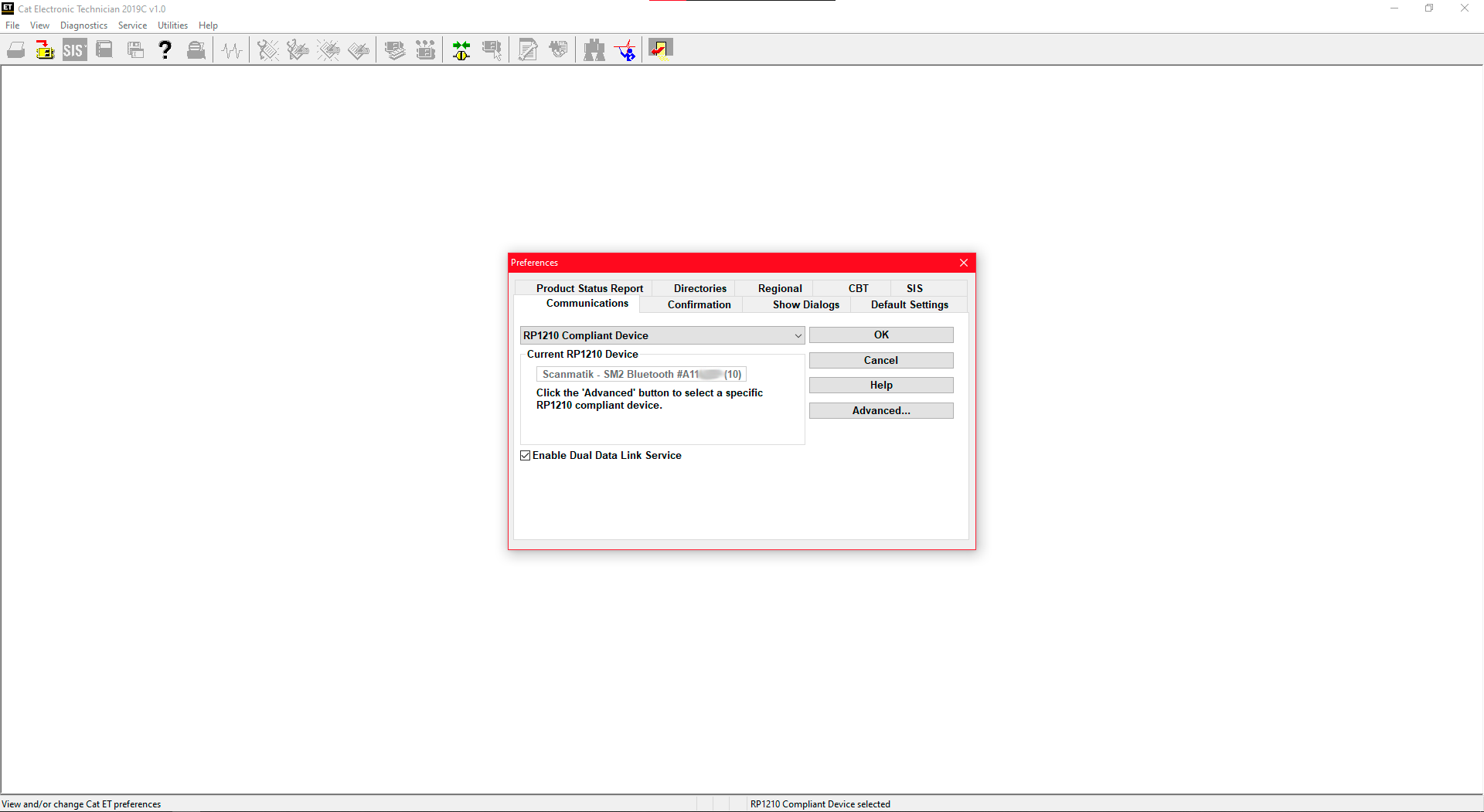Restore down the main application window

click(1429, 8)
